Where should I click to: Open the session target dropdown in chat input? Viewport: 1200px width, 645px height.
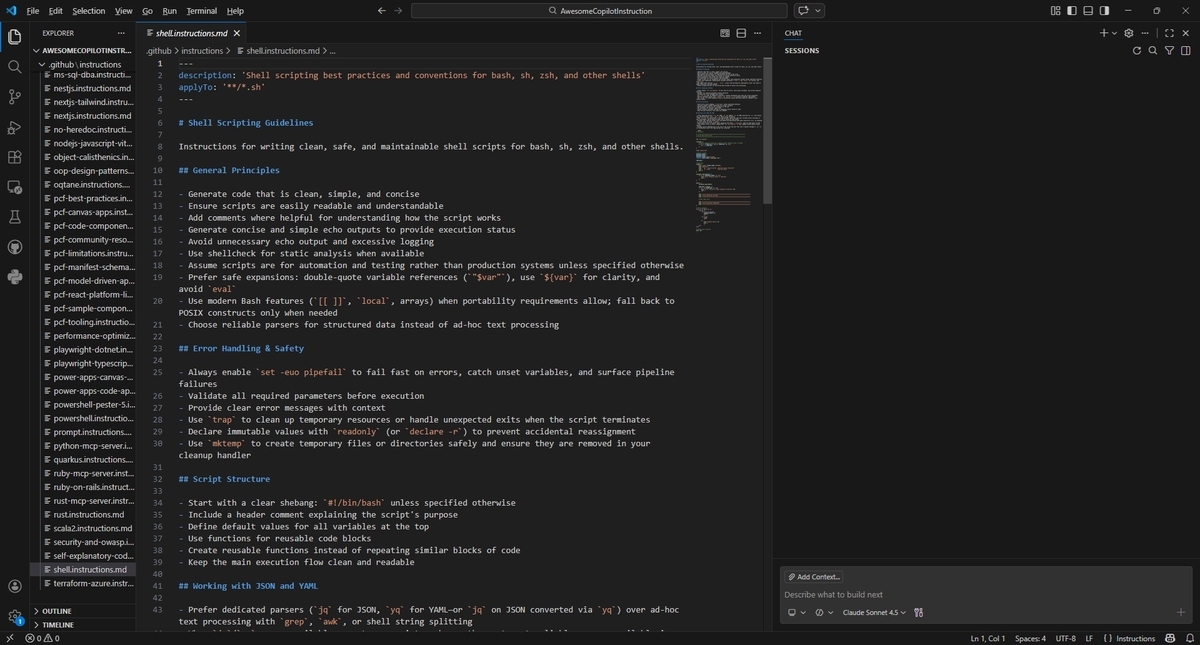coord(797,613)
